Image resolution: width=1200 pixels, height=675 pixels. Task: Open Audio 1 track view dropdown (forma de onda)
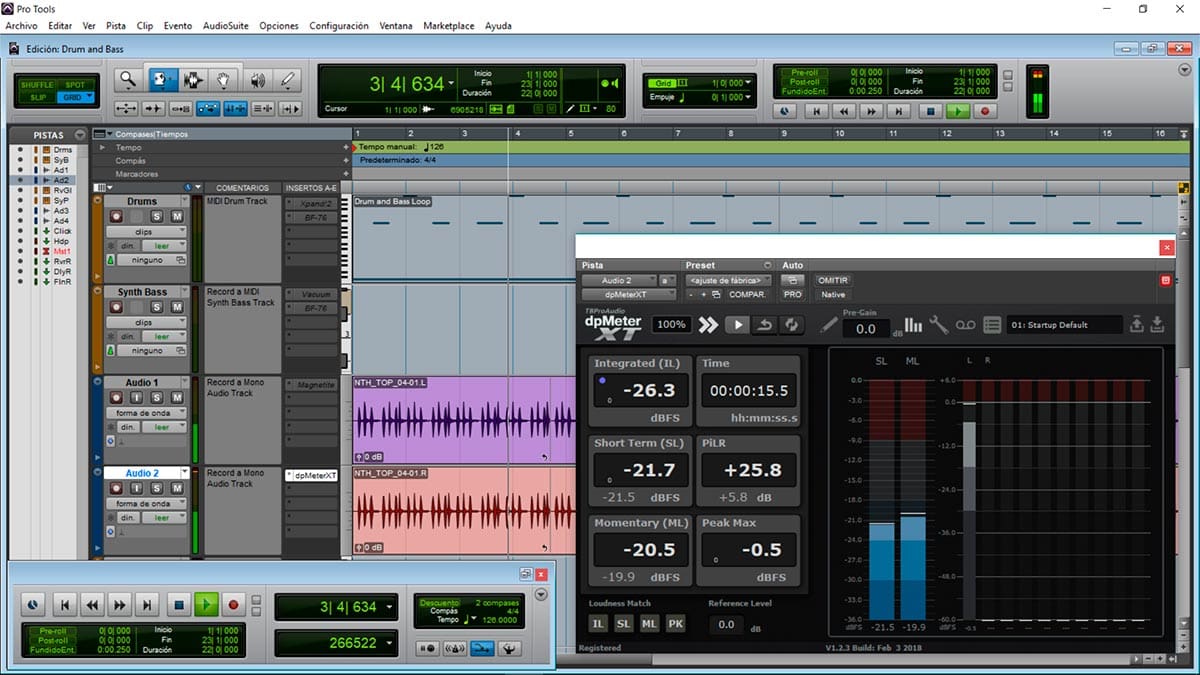click(146, 413)
